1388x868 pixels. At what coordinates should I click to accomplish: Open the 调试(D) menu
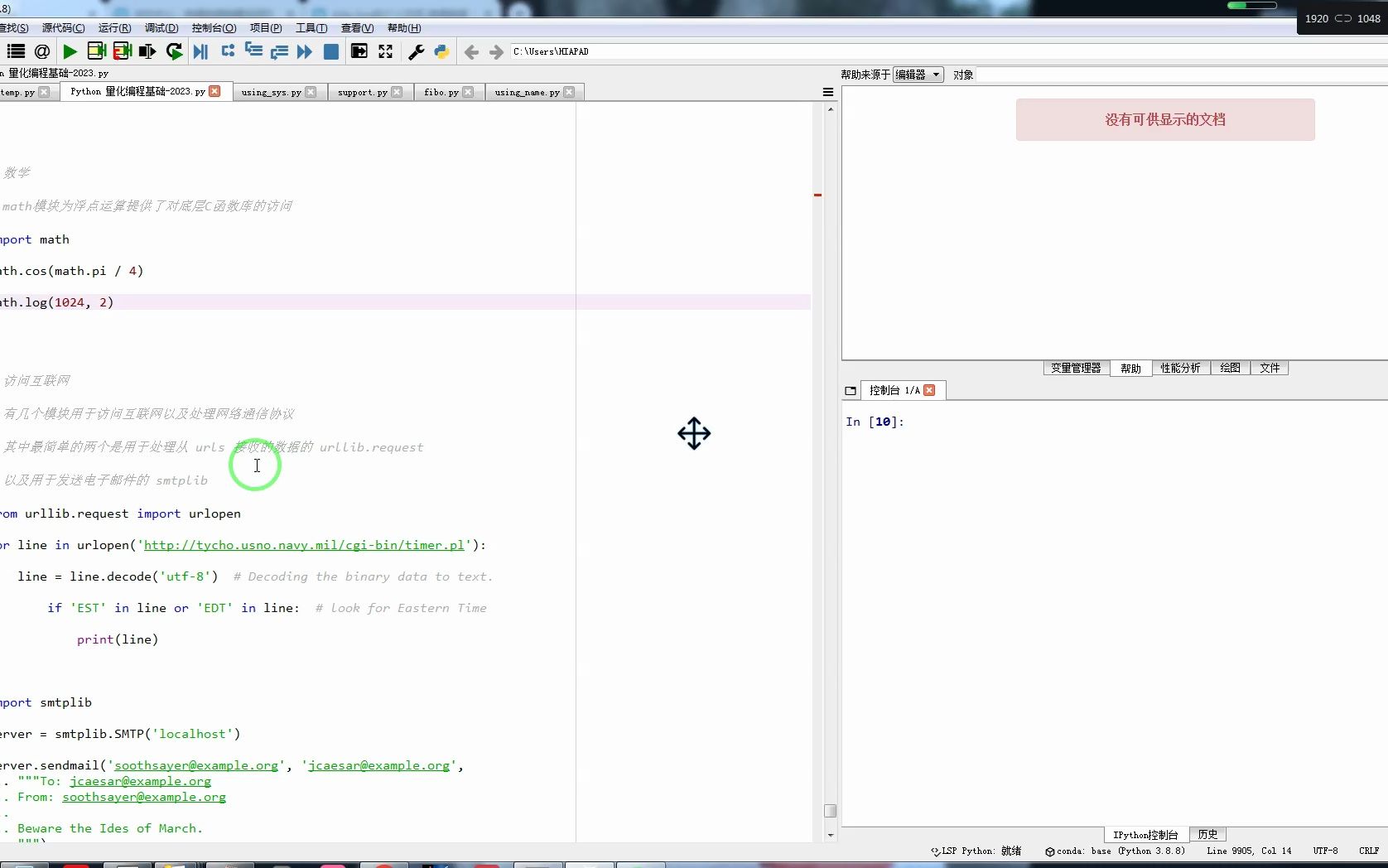click(x=161, y=28)
